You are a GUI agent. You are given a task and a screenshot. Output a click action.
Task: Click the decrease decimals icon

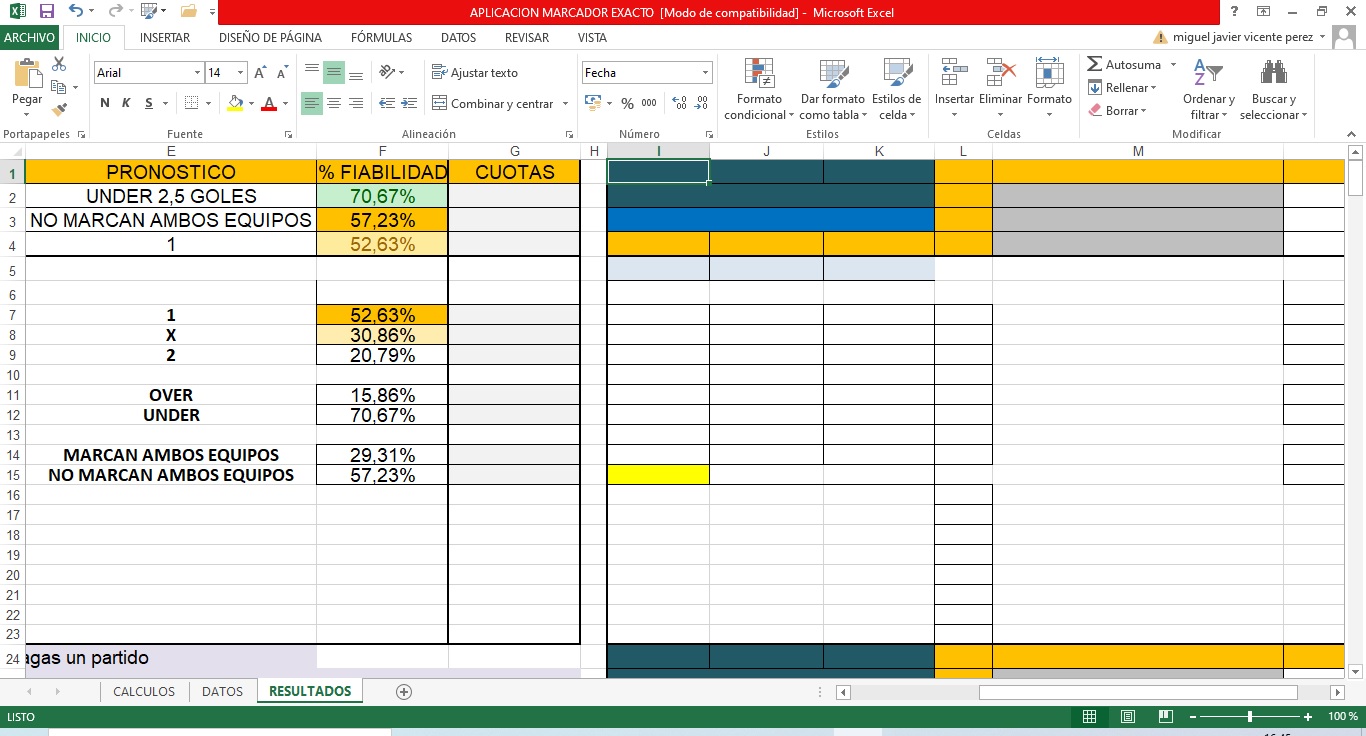point(702,103)
